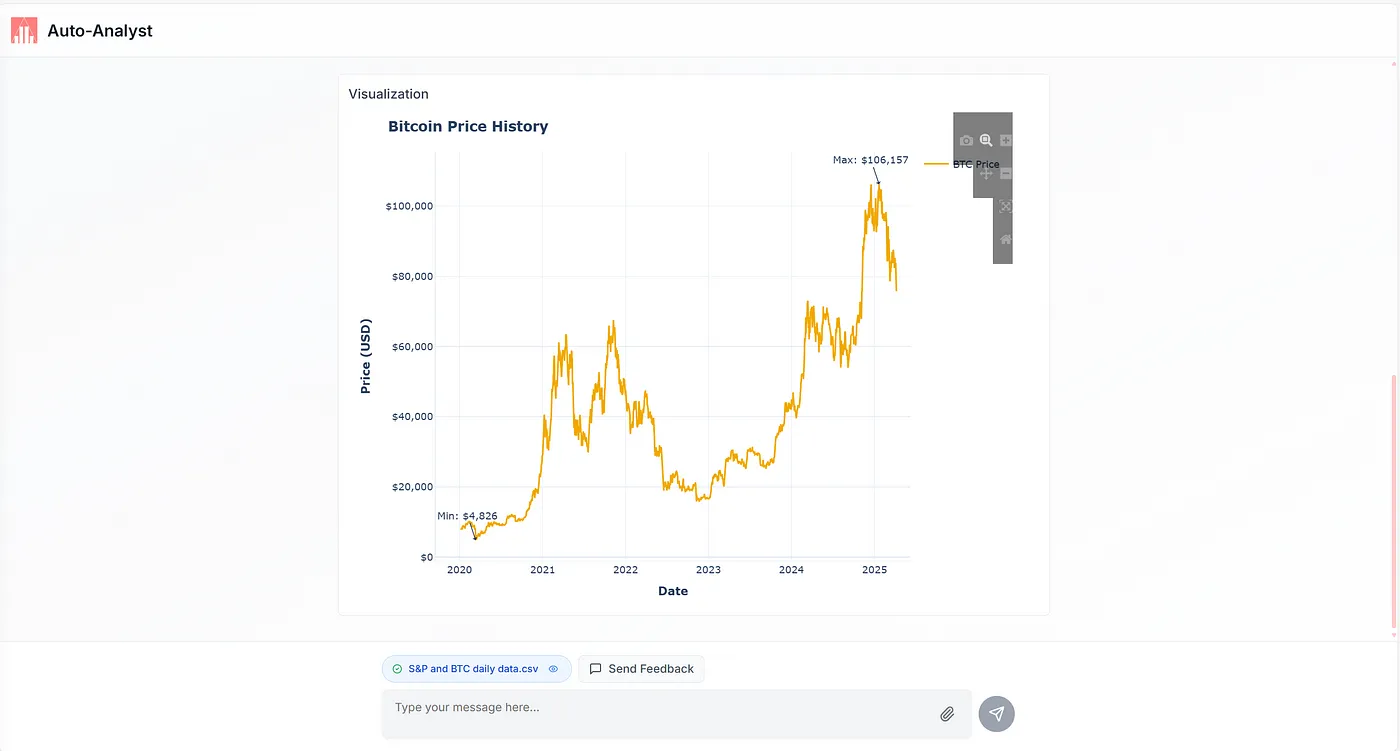This screenshot has height=751, width=1400.
Task: Activate the Pan tool with crossed arrows
Action: click(x=986, y=174)
